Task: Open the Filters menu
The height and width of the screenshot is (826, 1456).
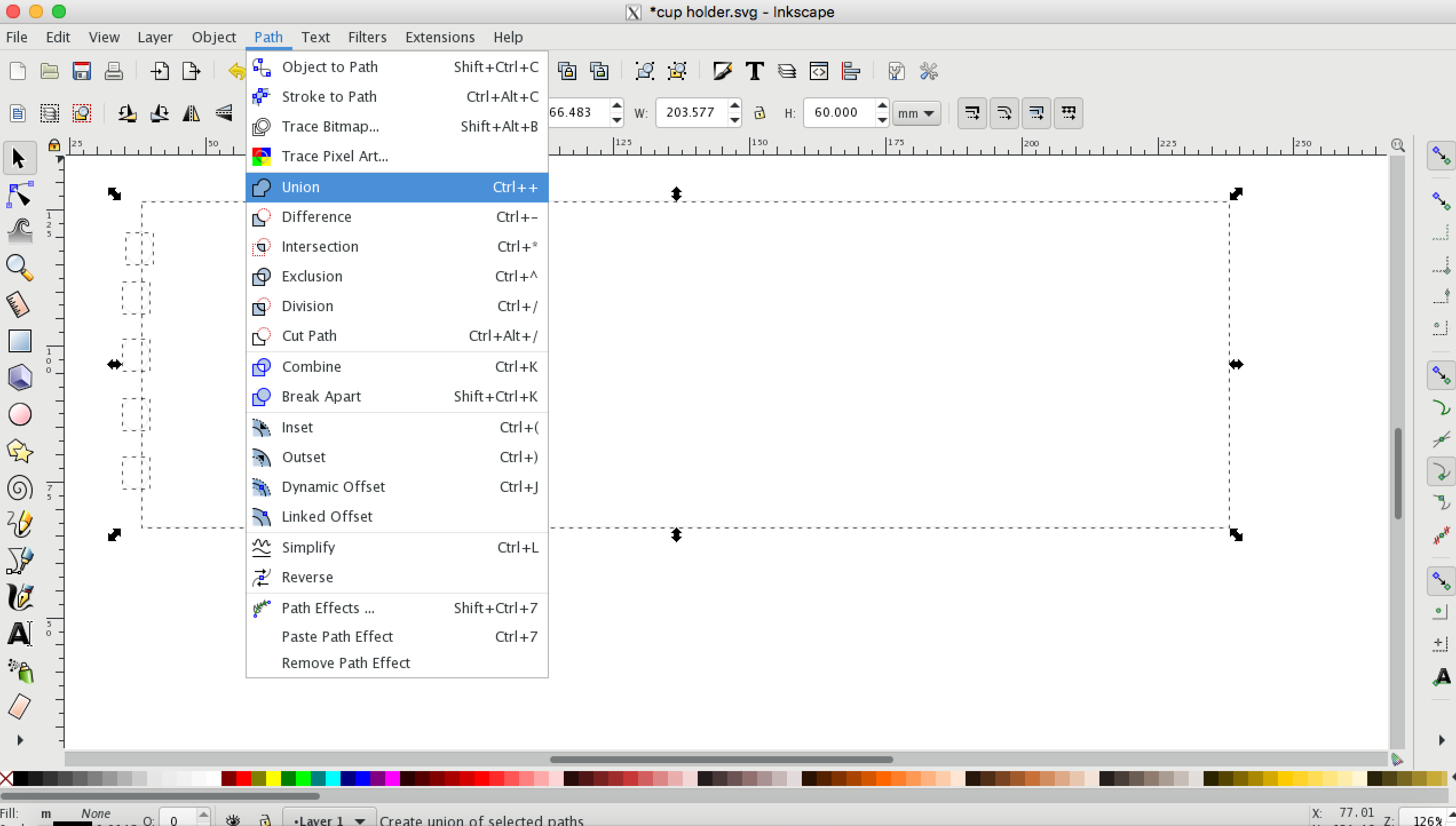Action: click(367, 37)
